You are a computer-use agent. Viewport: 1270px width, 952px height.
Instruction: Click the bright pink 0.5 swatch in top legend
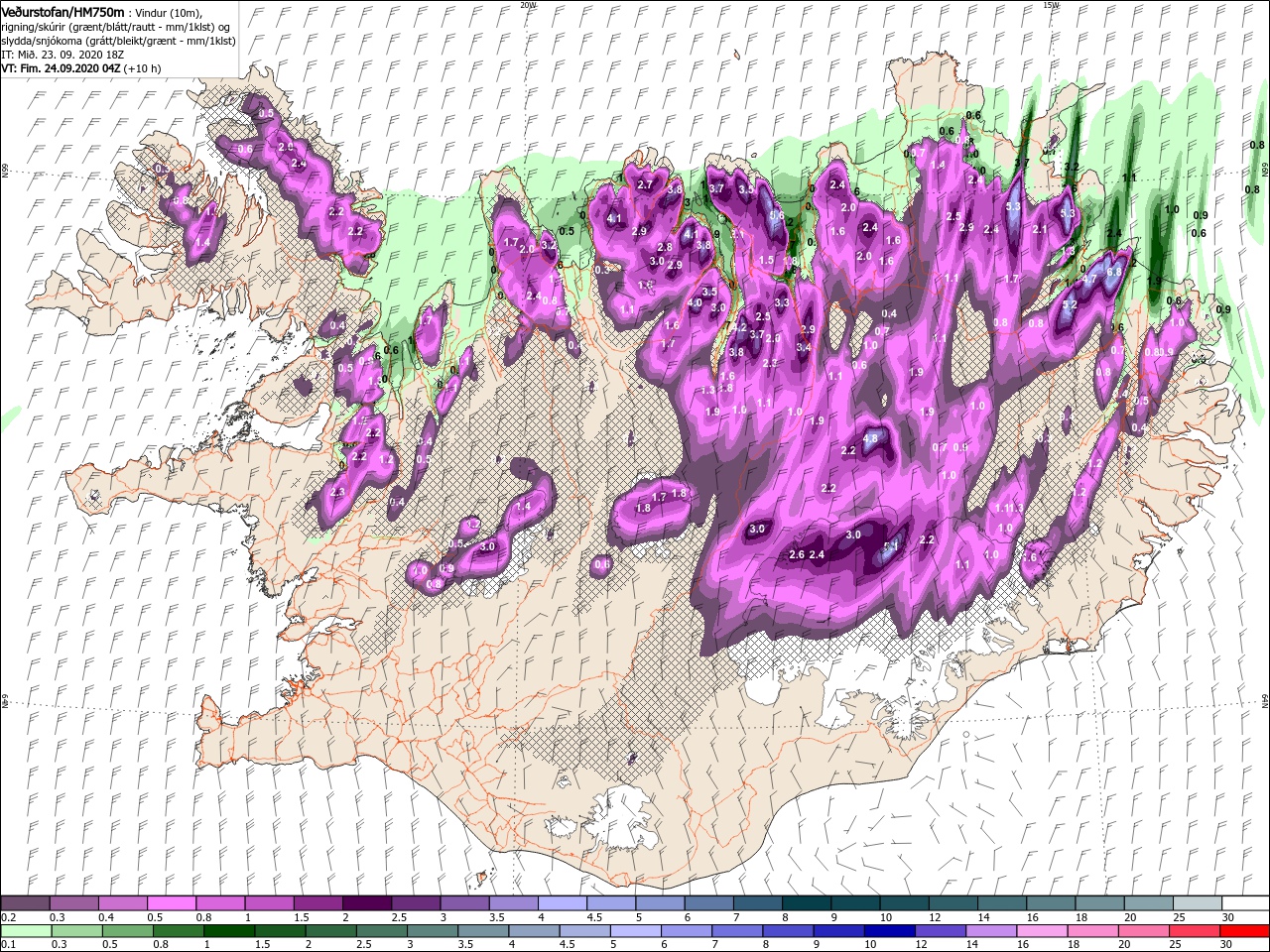pyautogui.click(x=171, y=903)
